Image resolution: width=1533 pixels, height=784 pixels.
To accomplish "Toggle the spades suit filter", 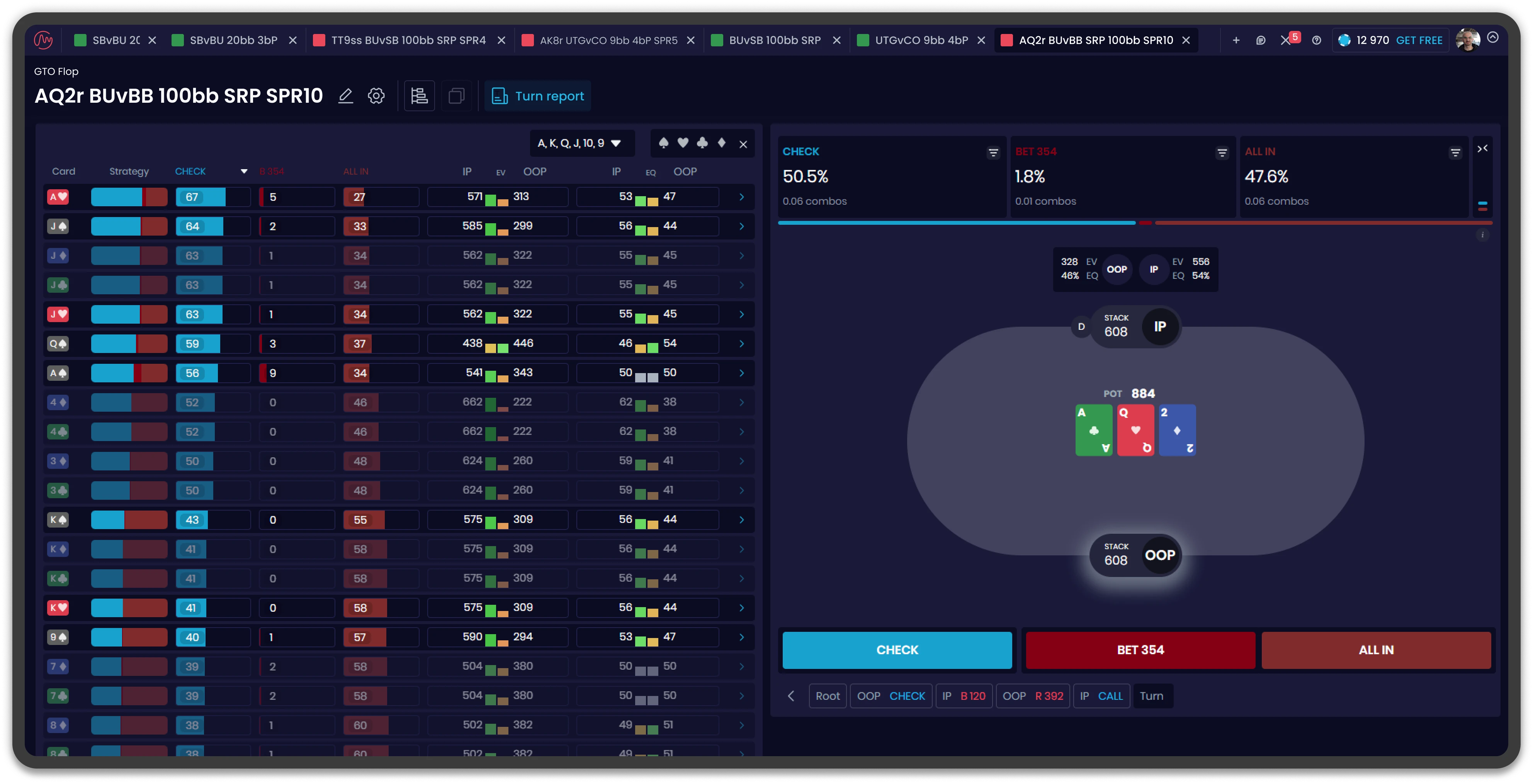I will tap(664, 143).
